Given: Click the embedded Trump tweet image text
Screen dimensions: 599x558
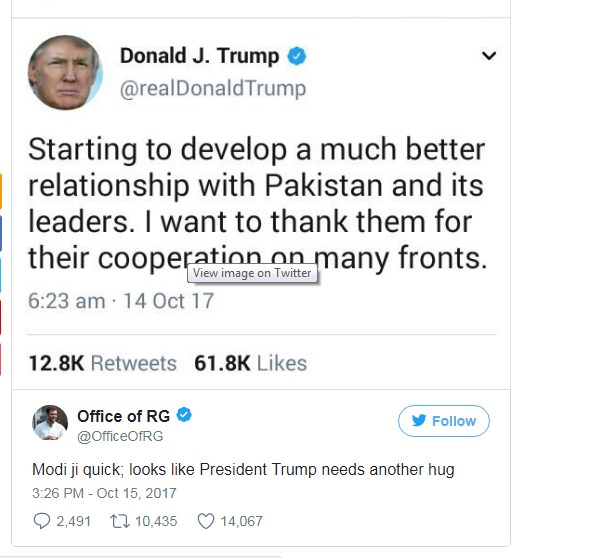Looking at the screenshot, I should (257, 204).
